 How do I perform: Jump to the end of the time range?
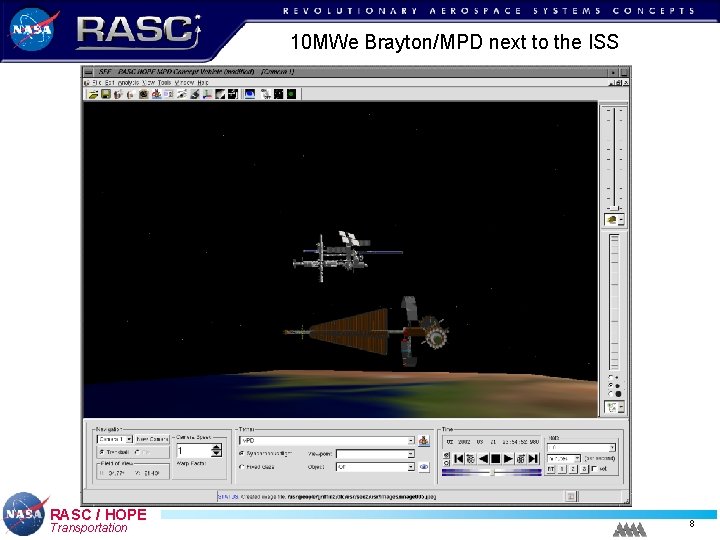coord(534,459)
